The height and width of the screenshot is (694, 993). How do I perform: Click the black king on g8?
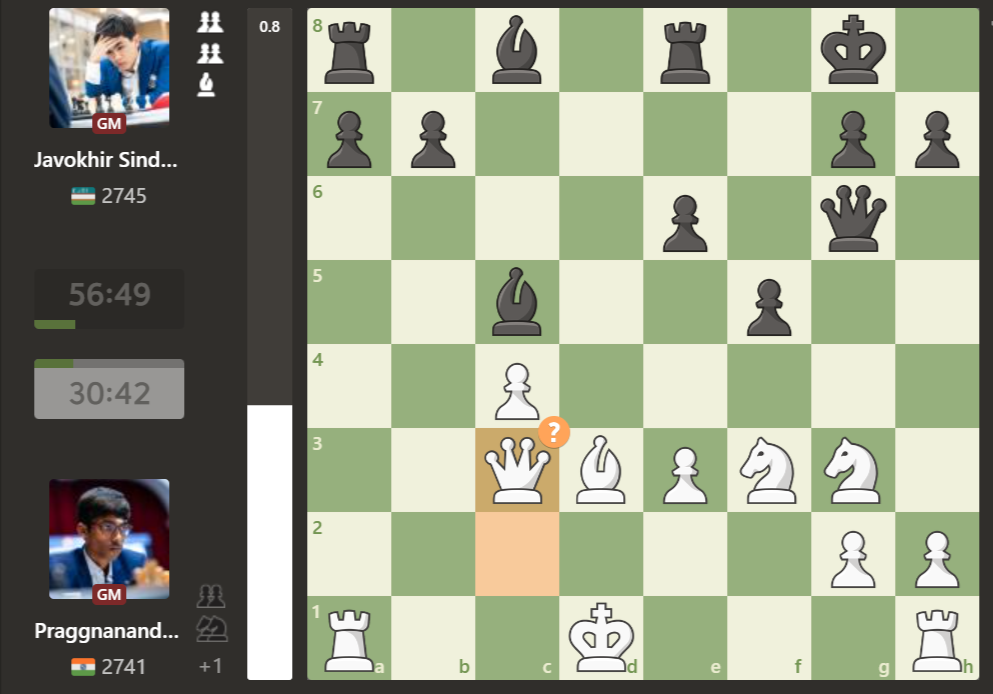coord(853,48)
